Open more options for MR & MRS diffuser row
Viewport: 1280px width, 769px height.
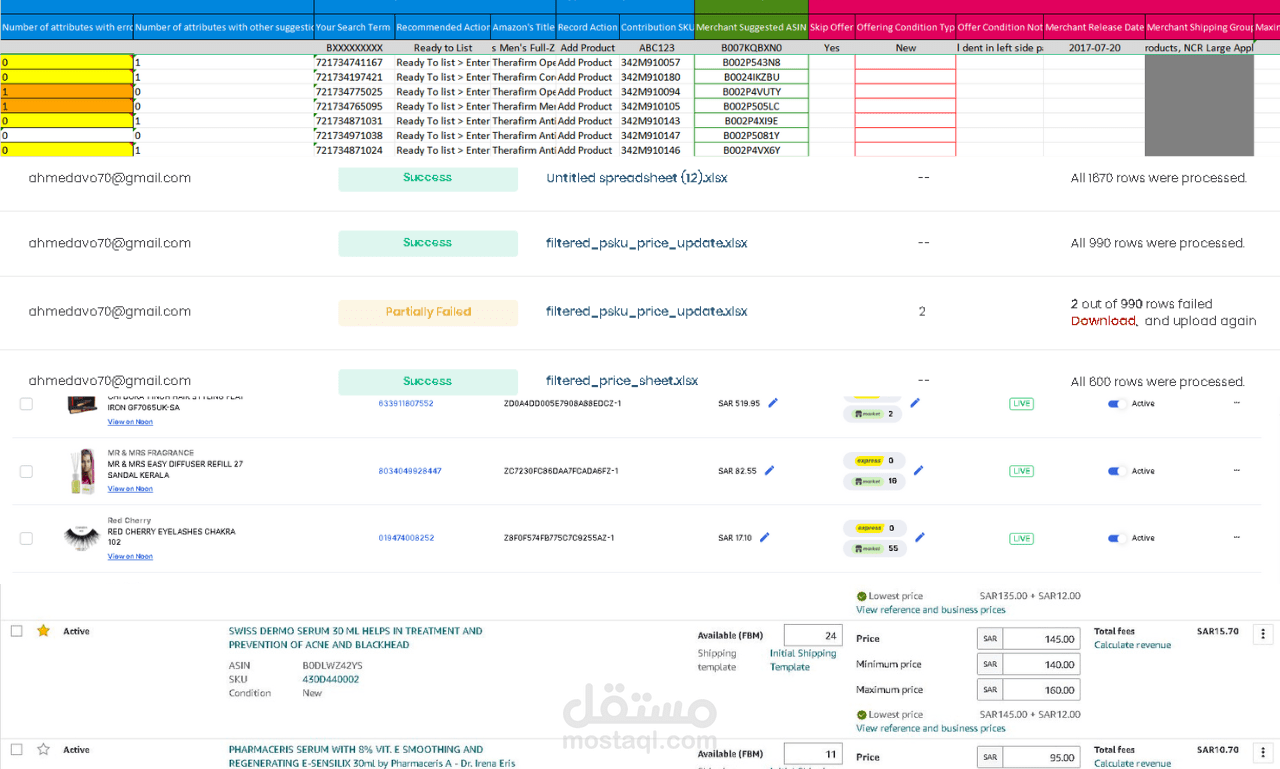pyautogui.click(x=1237, y=471)
